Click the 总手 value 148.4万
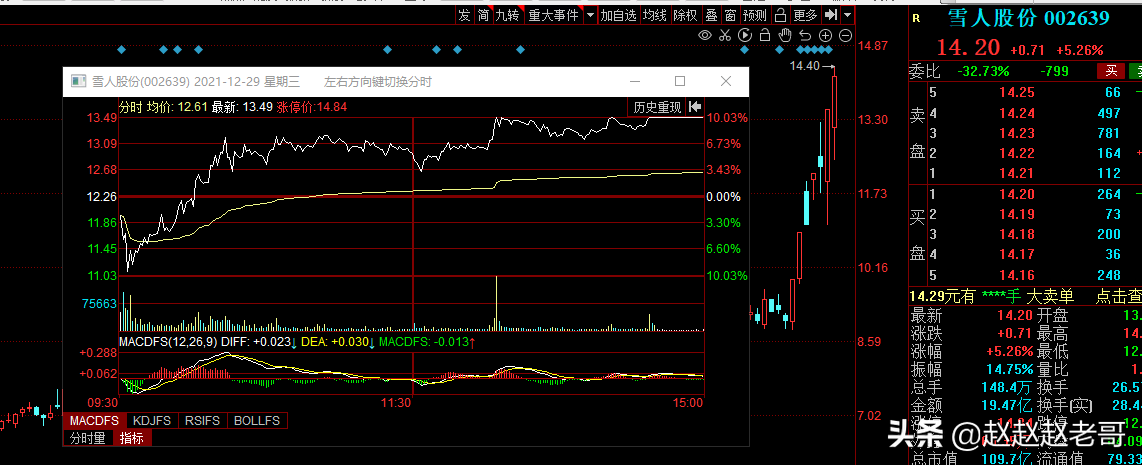 (1007, 386)
